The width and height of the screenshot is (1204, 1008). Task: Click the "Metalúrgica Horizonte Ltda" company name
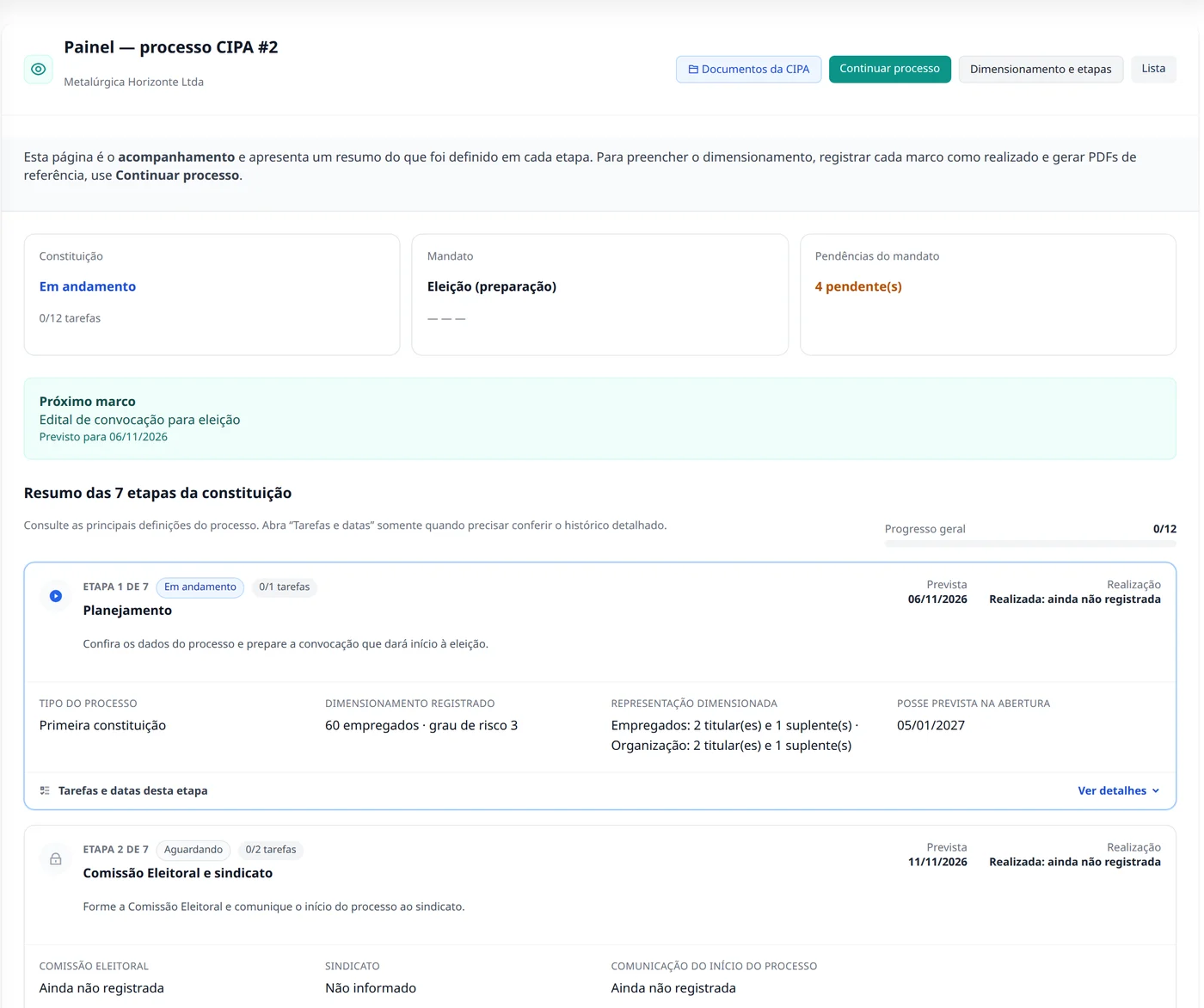[133, 83]
